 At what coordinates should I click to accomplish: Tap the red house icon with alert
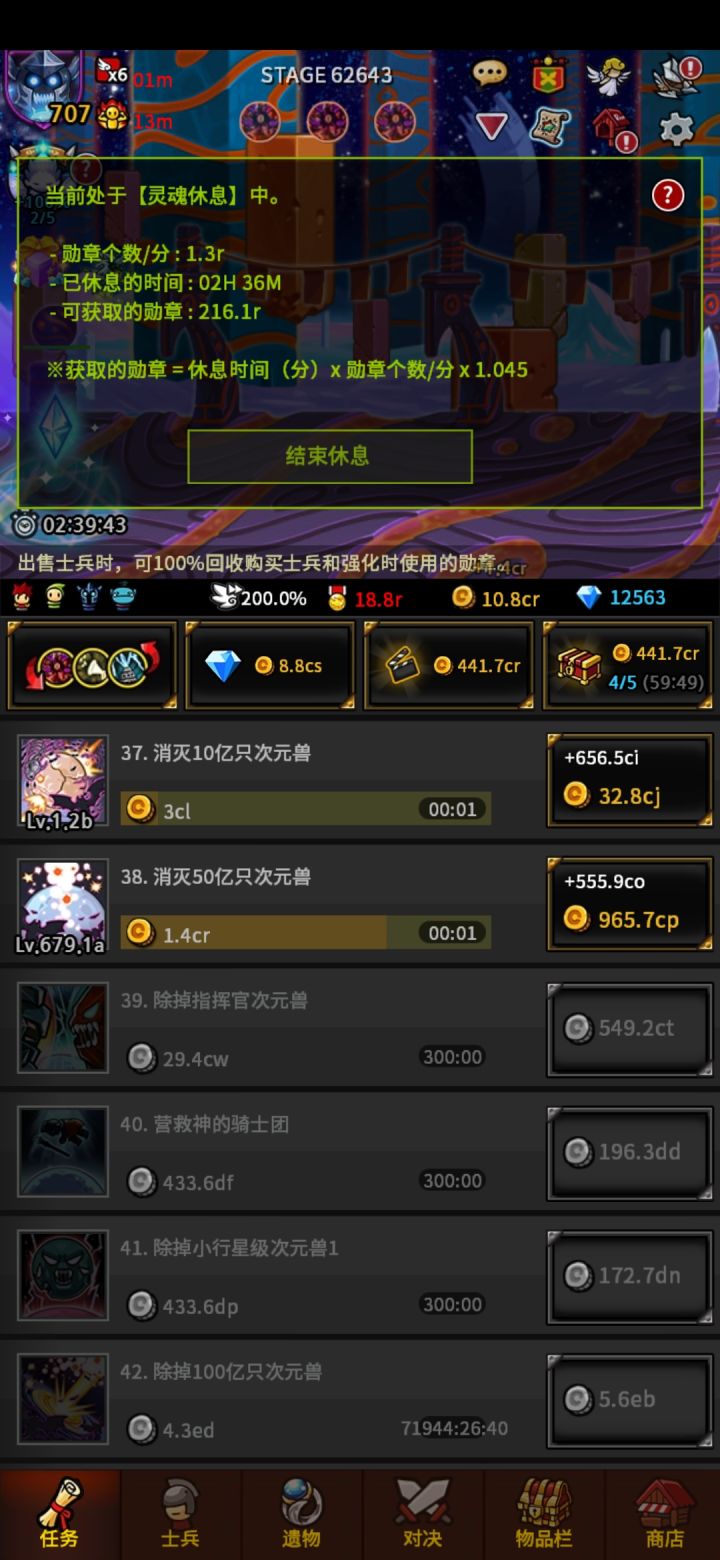[614, 130]
